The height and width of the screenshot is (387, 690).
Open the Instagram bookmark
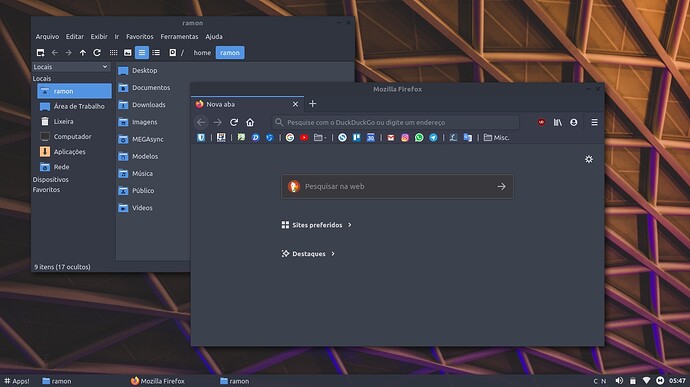405,138
